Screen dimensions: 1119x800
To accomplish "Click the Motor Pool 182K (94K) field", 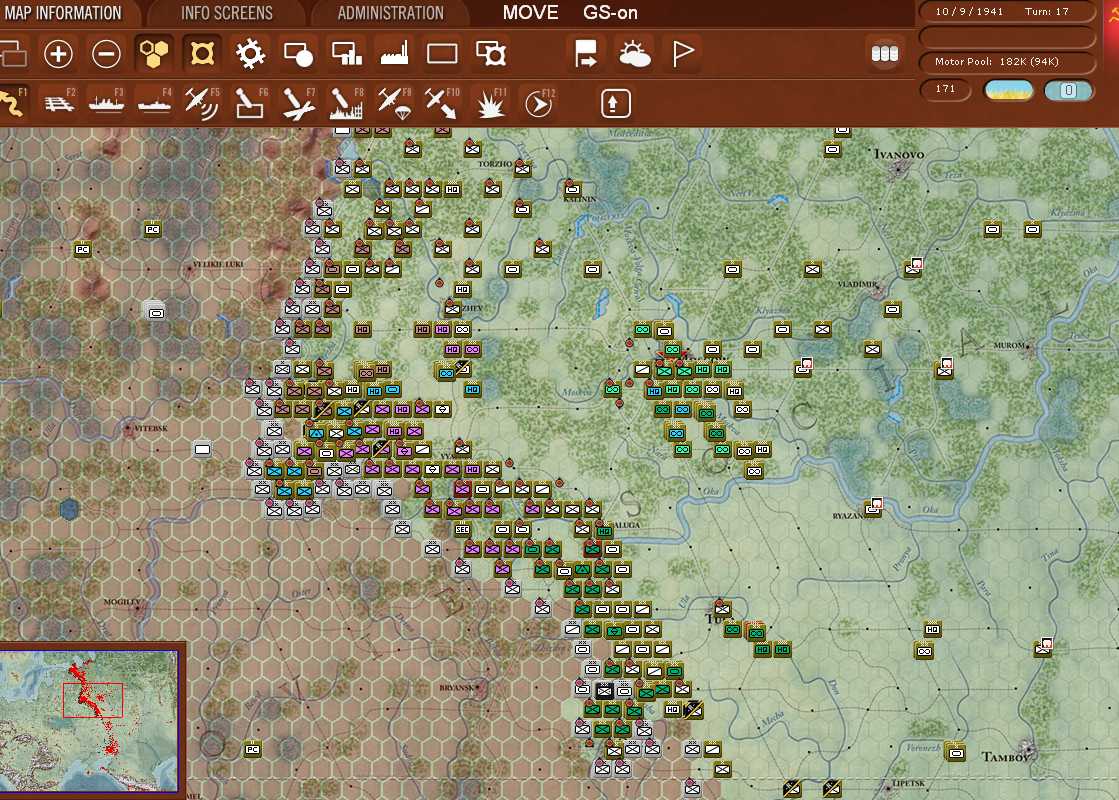I will pyautogui.click(x=1007, y=61).
